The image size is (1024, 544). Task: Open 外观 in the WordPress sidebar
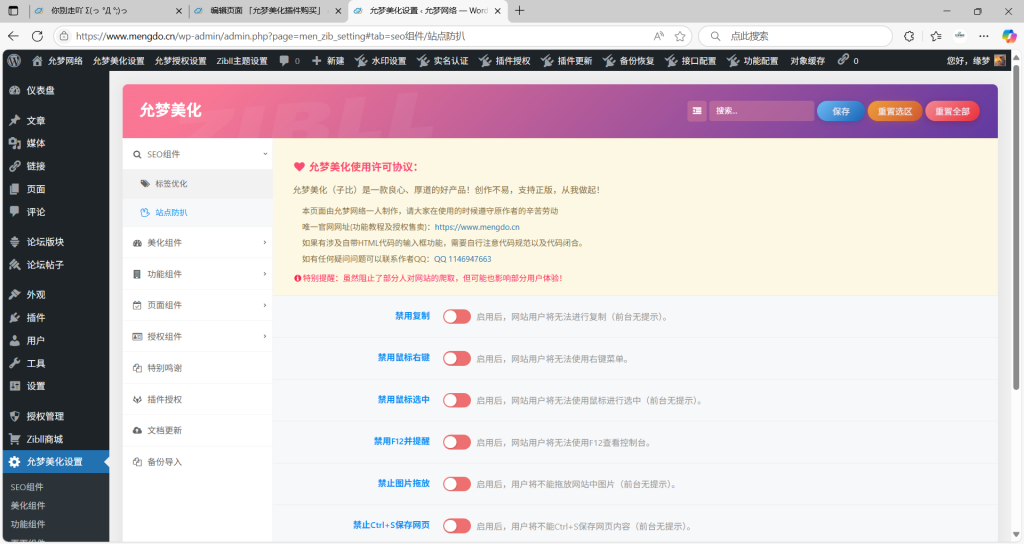56,295
